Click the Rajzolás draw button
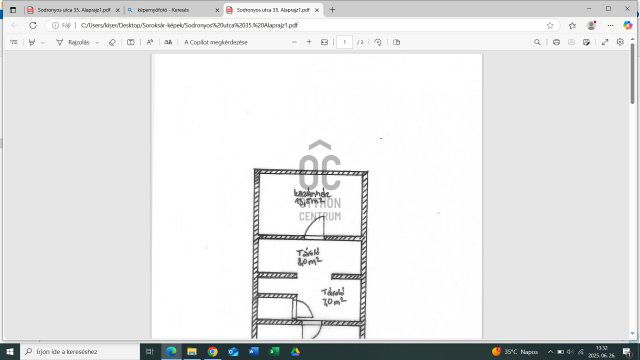This screenshot has width=640, height=360. tap(73, 42)
